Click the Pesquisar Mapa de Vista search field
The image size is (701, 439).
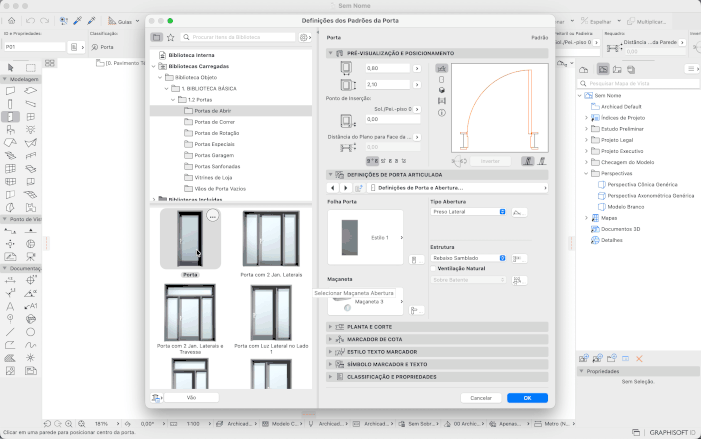pos(638,83)
